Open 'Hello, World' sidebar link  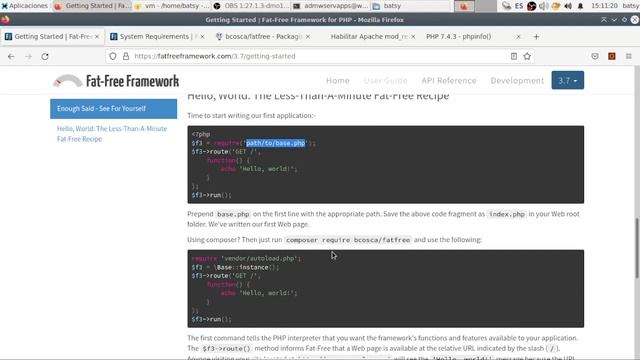tap(112, 134)
